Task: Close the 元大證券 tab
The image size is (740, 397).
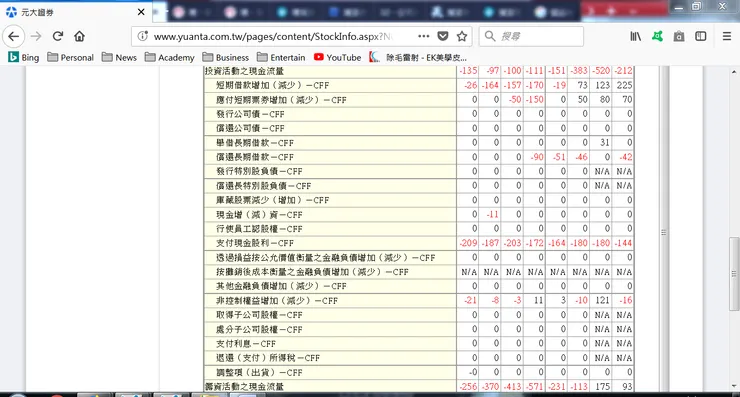Action: (141, 12)
